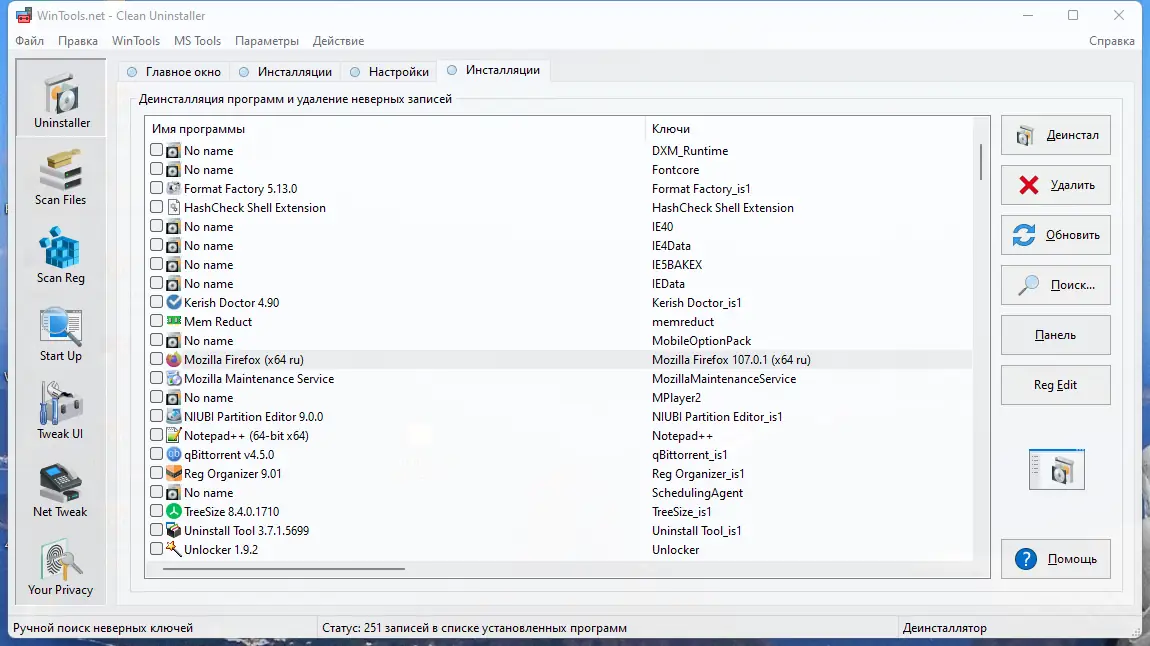Switch to the Настройки tab

click(x=389, y=72)
